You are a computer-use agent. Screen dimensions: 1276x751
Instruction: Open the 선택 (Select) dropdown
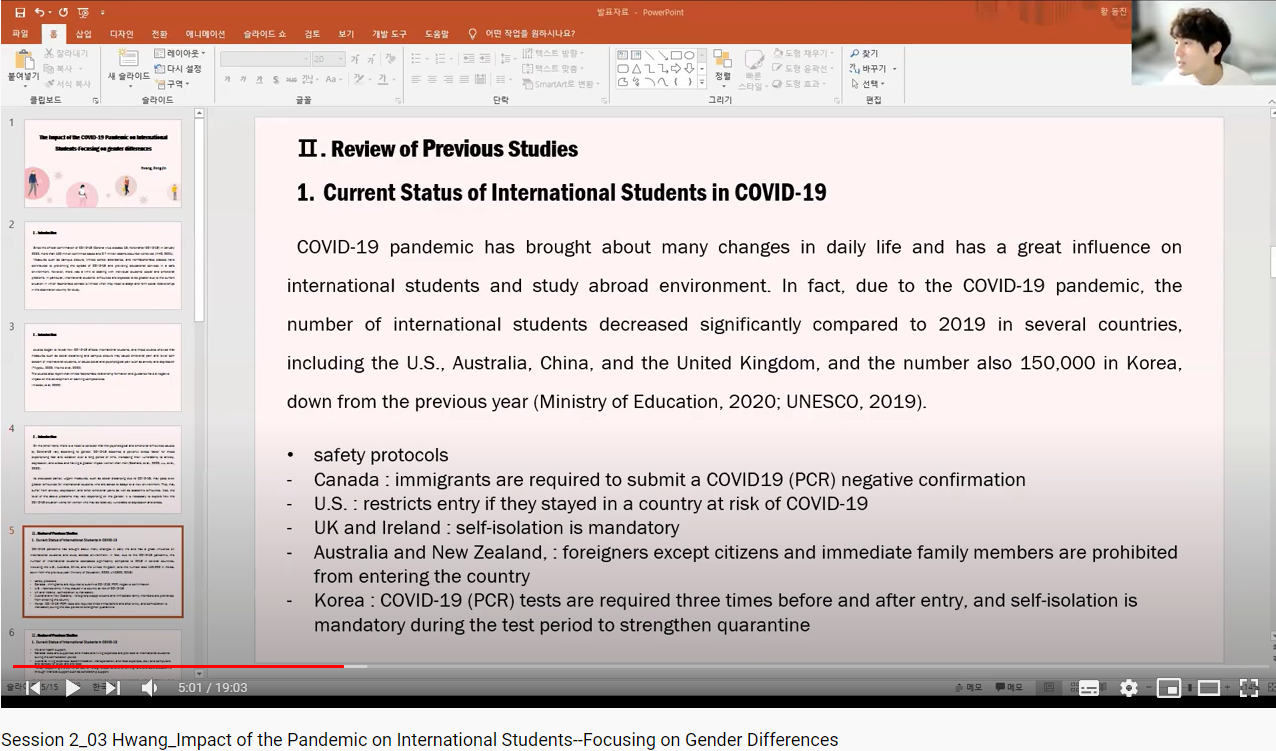(869, 84)
